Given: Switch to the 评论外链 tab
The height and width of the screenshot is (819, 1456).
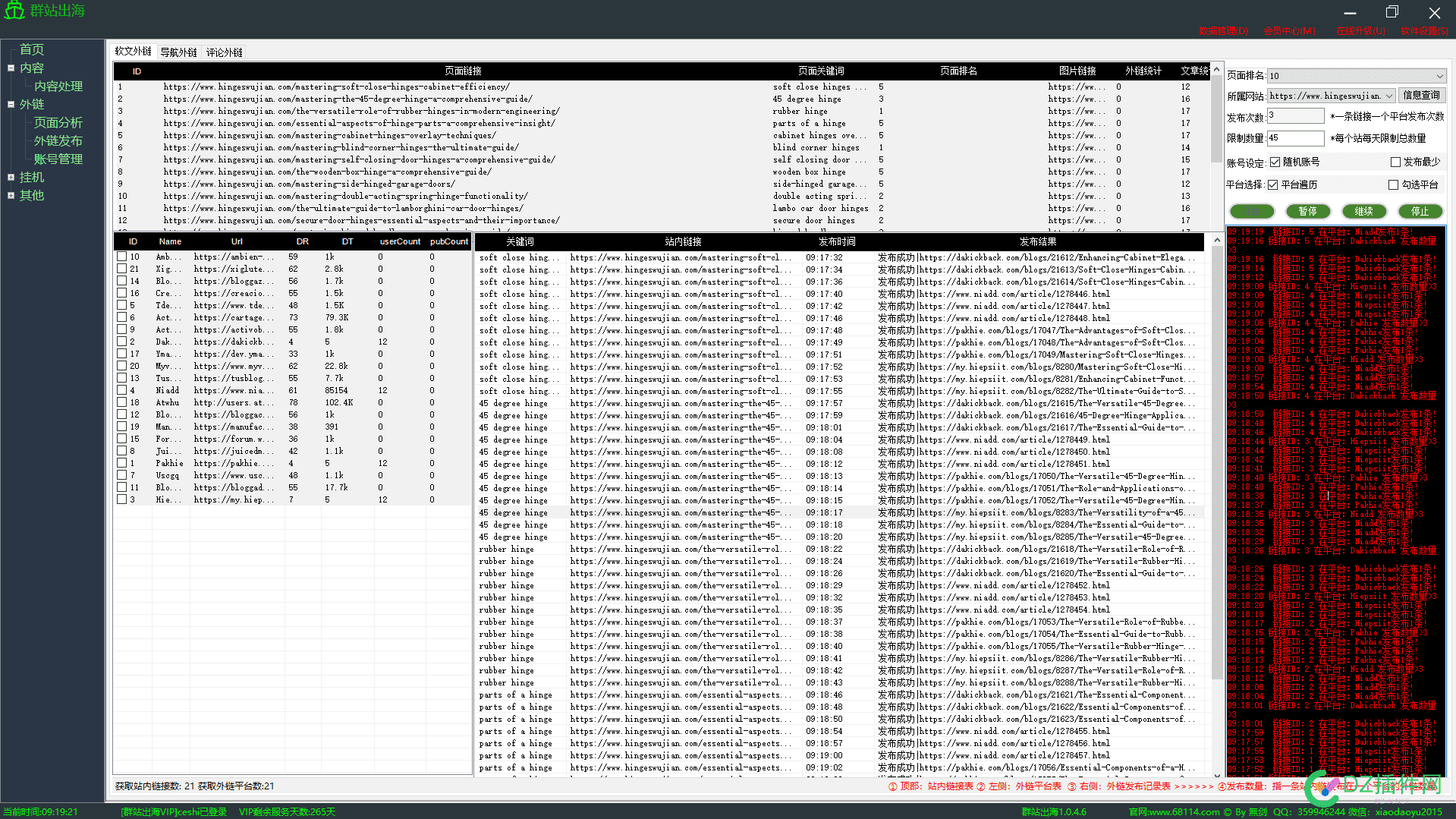Looking at the screenshot, I should coord(225,52).
